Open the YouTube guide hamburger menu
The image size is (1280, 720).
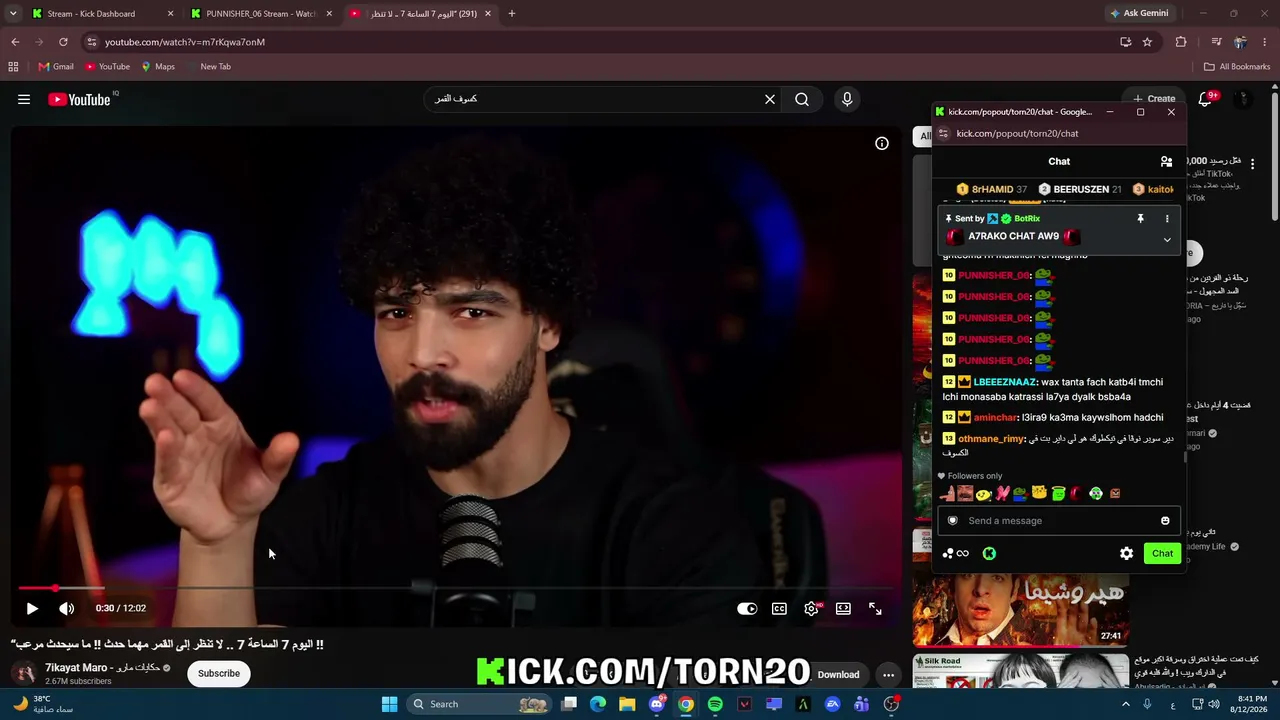point(24,99)
